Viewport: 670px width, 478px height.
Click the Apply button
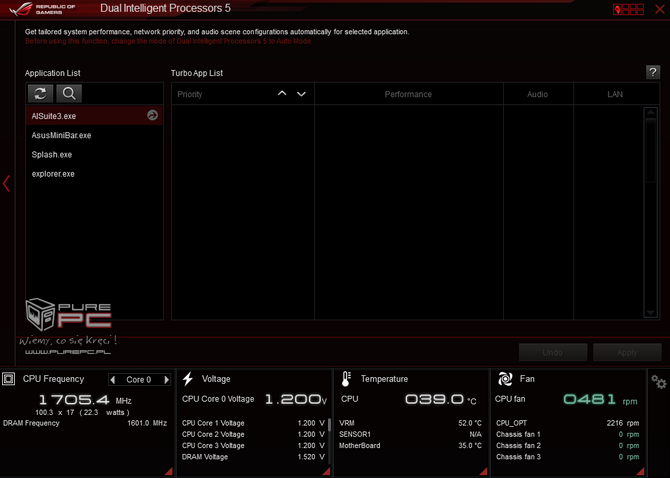627,352
